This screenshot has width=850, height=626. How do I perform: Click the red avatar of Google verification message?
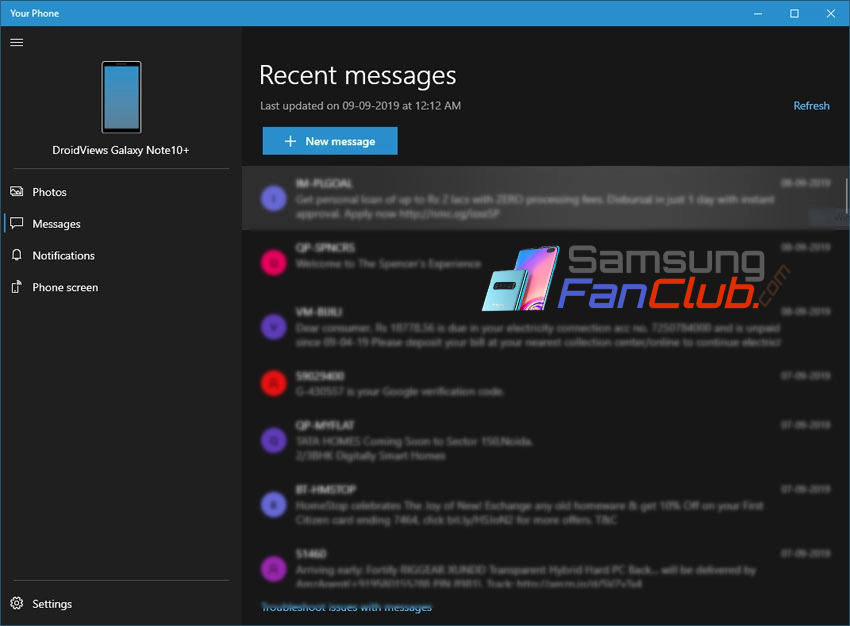point(274,383)
